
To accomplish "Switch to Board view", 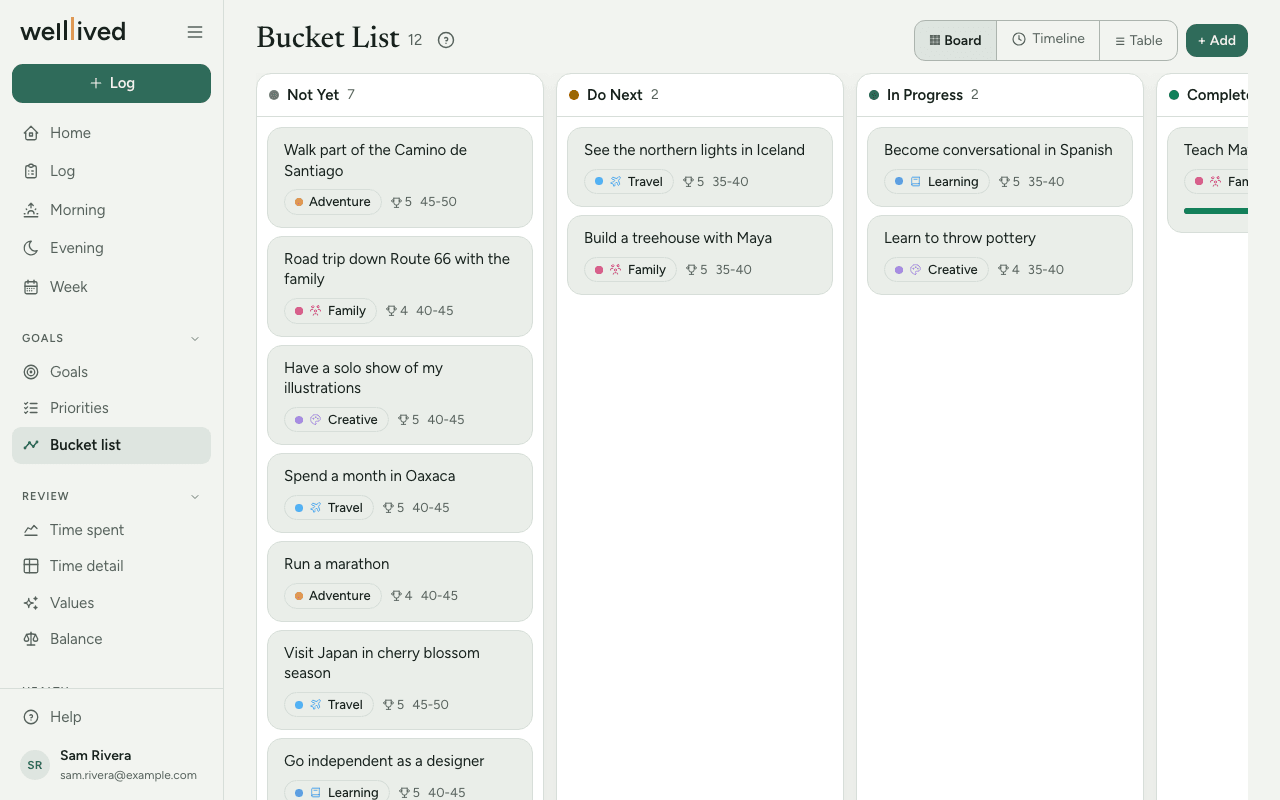I will [955, 40].
